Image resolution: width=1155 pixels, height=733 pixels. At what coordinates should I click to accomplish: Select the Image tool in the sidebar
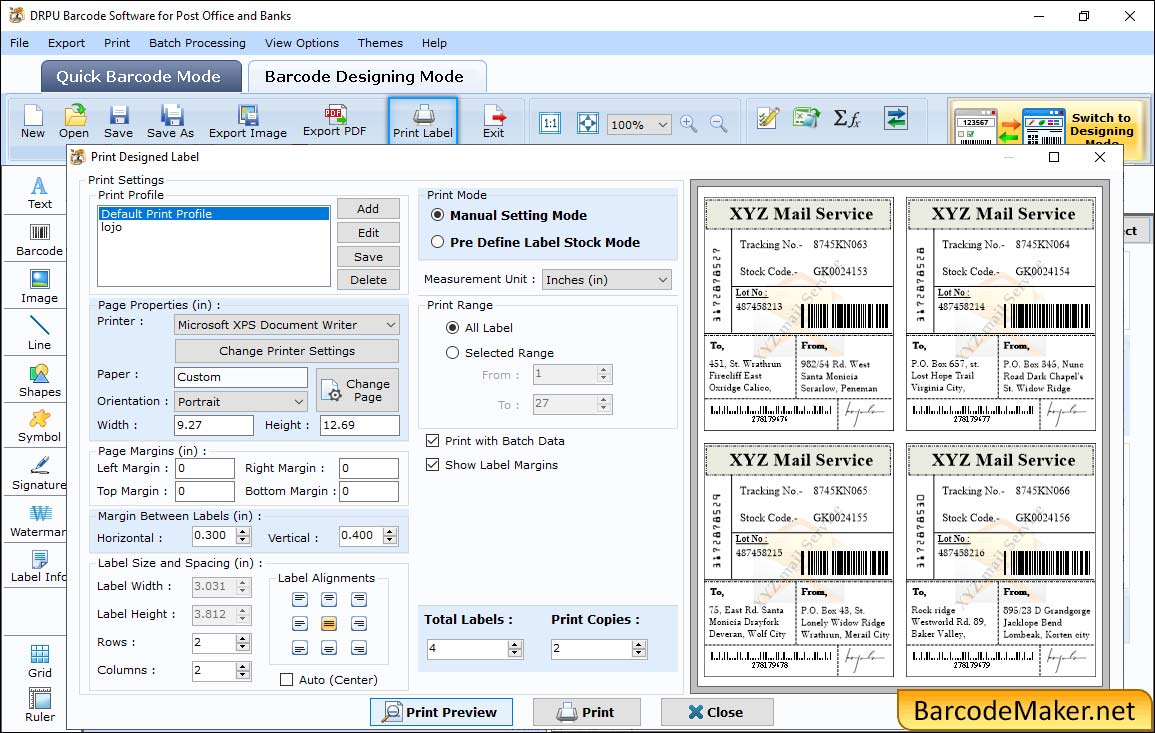coord(39,287)
